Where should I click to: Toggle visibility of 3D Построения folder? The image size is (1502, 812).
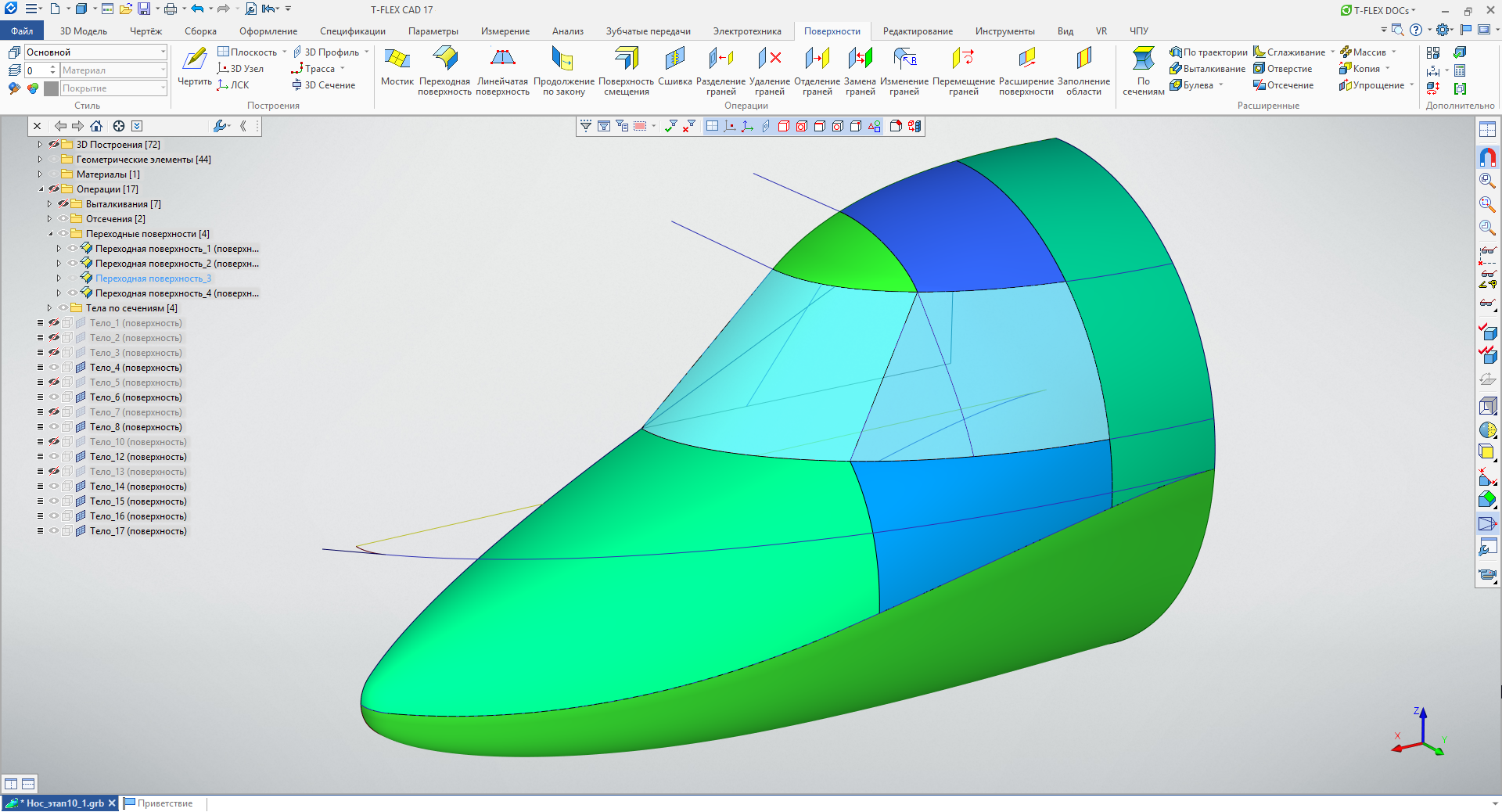54,145
